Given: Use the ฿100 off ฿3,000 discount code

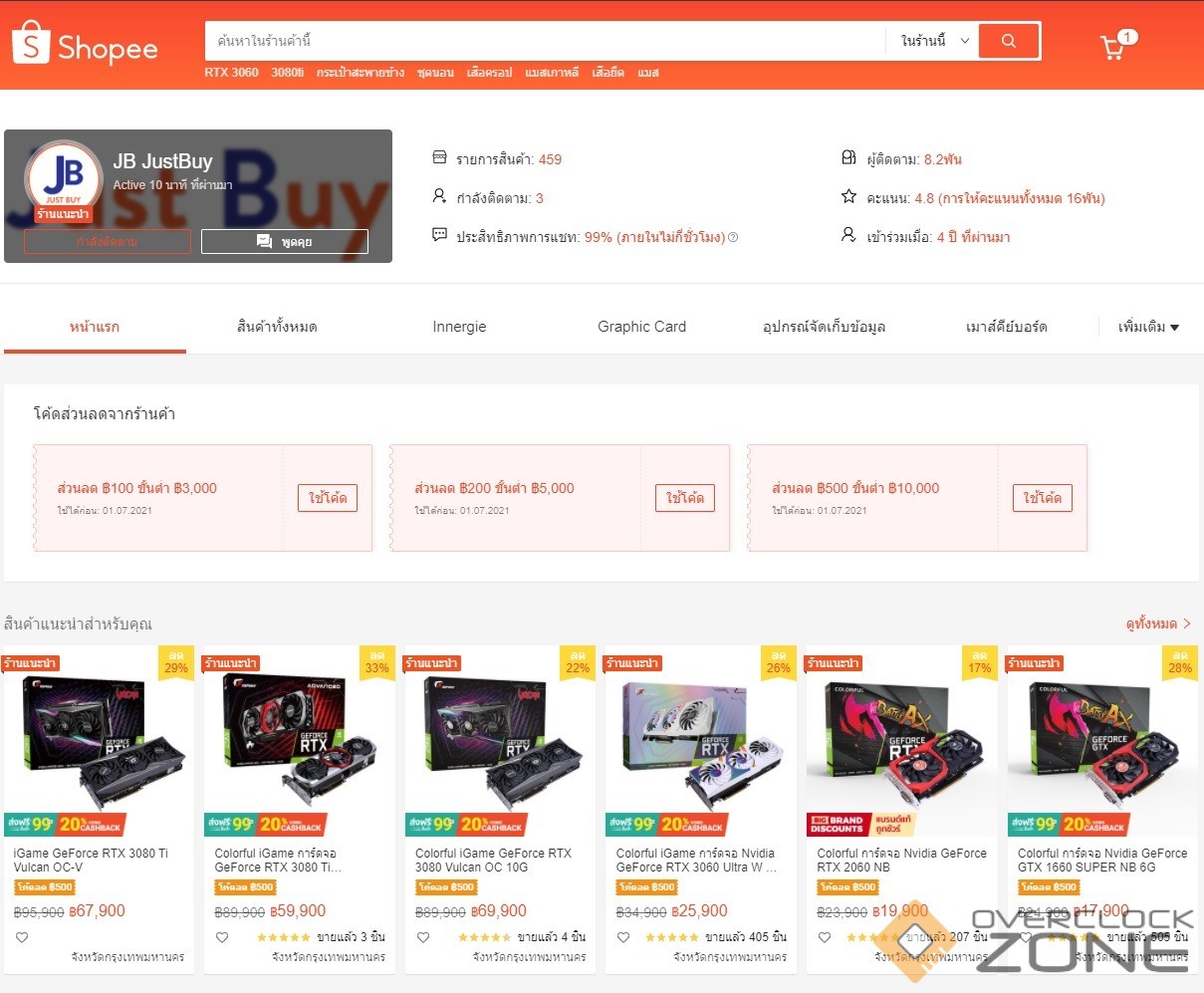Looking at the screenshot, I should point(328,498).
